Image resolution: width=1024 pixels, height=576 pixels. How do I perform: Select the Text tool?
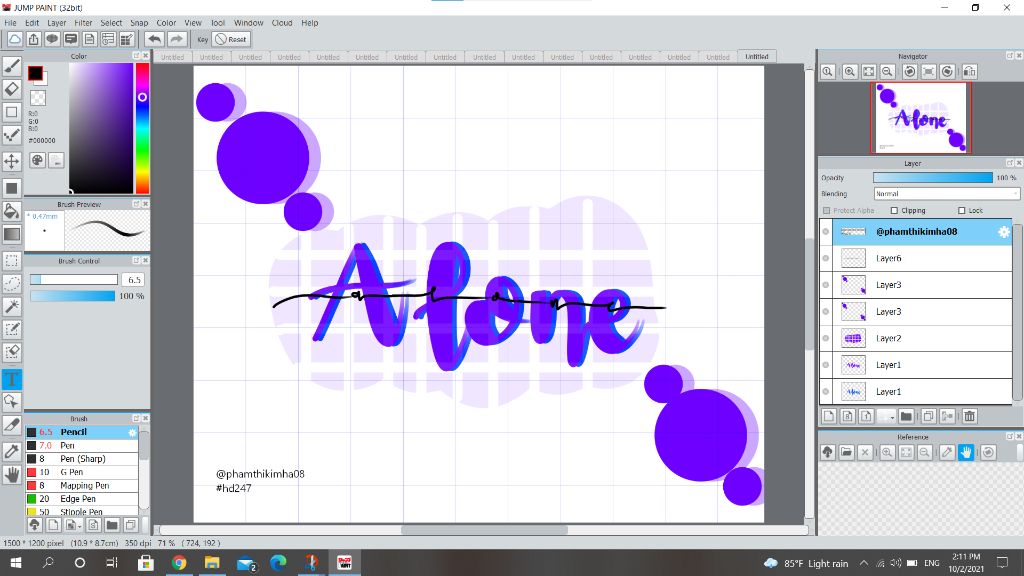(12, 379)
